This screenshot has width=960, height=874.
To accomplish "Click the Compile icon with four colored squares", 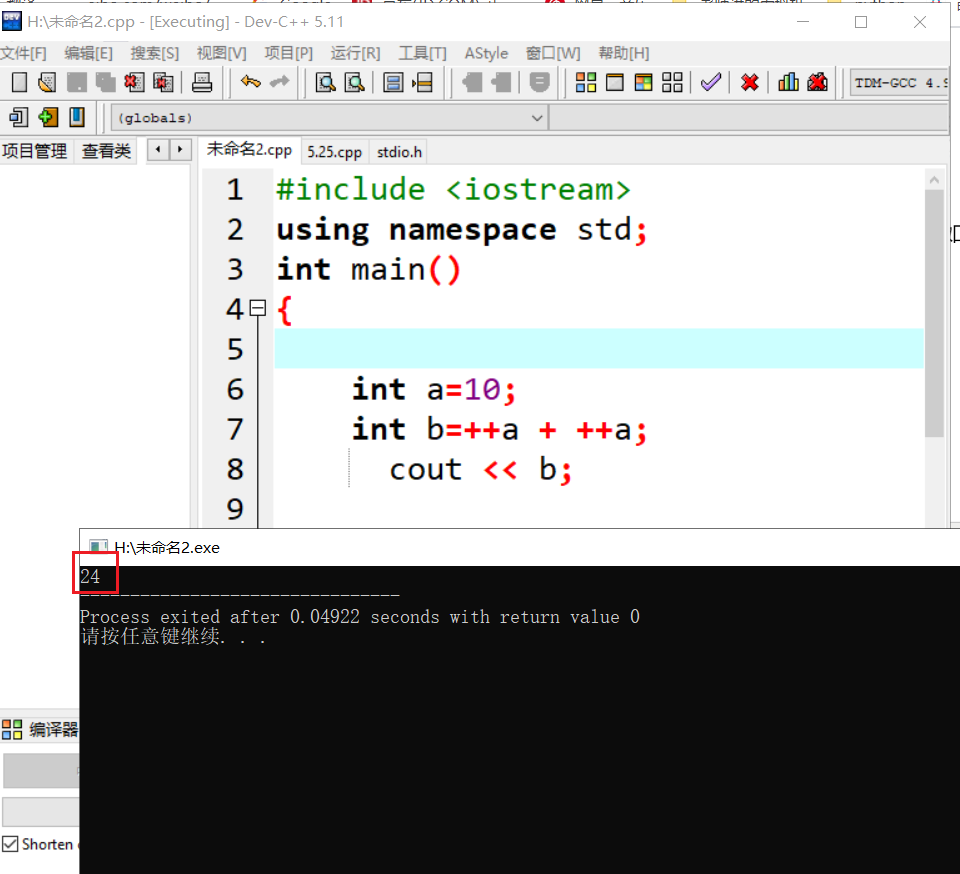I will 586,81.
